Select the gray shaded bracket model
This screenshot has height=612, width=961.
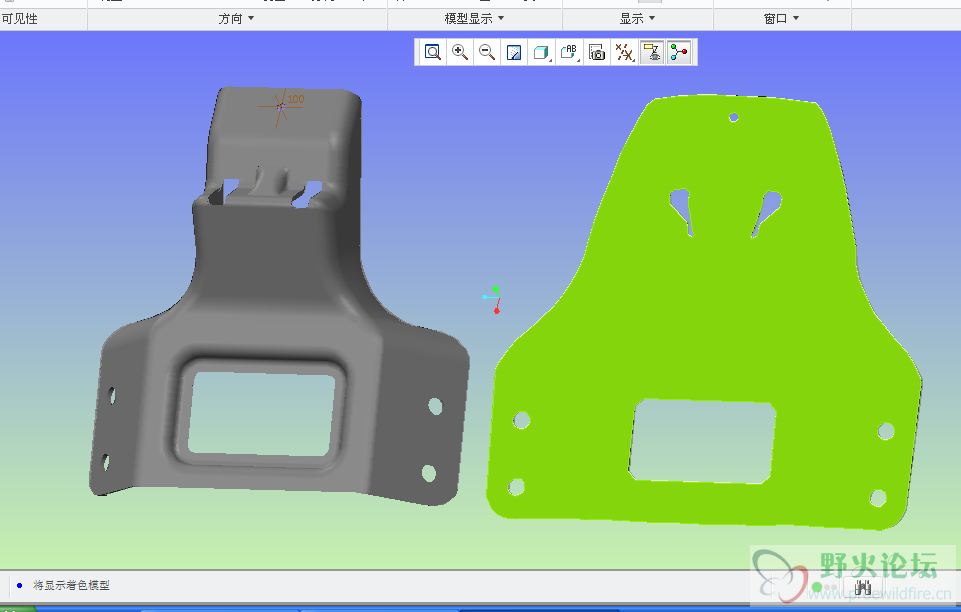279,297
